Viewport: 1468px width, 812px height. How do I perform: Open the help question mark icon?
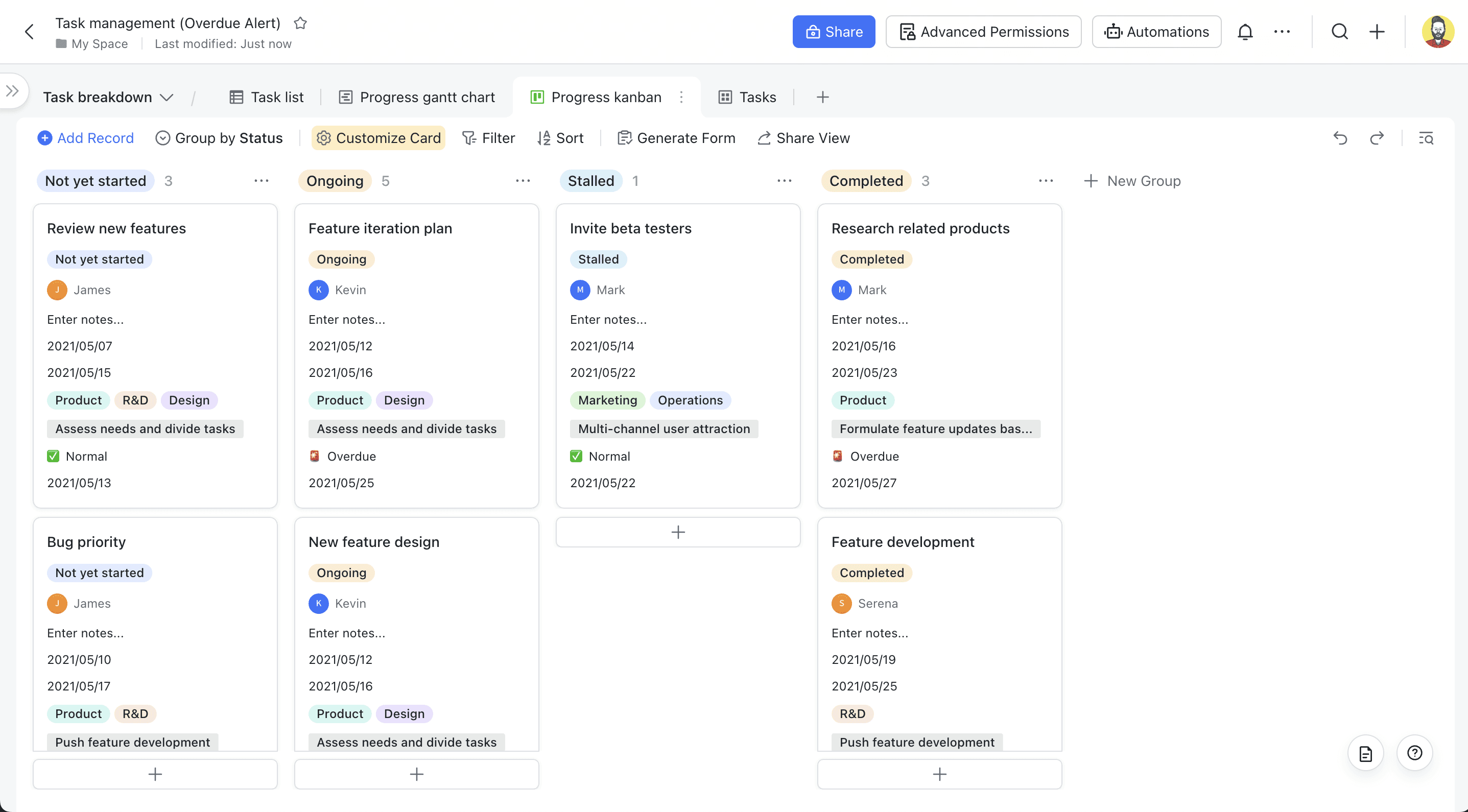coord(1414,753)
